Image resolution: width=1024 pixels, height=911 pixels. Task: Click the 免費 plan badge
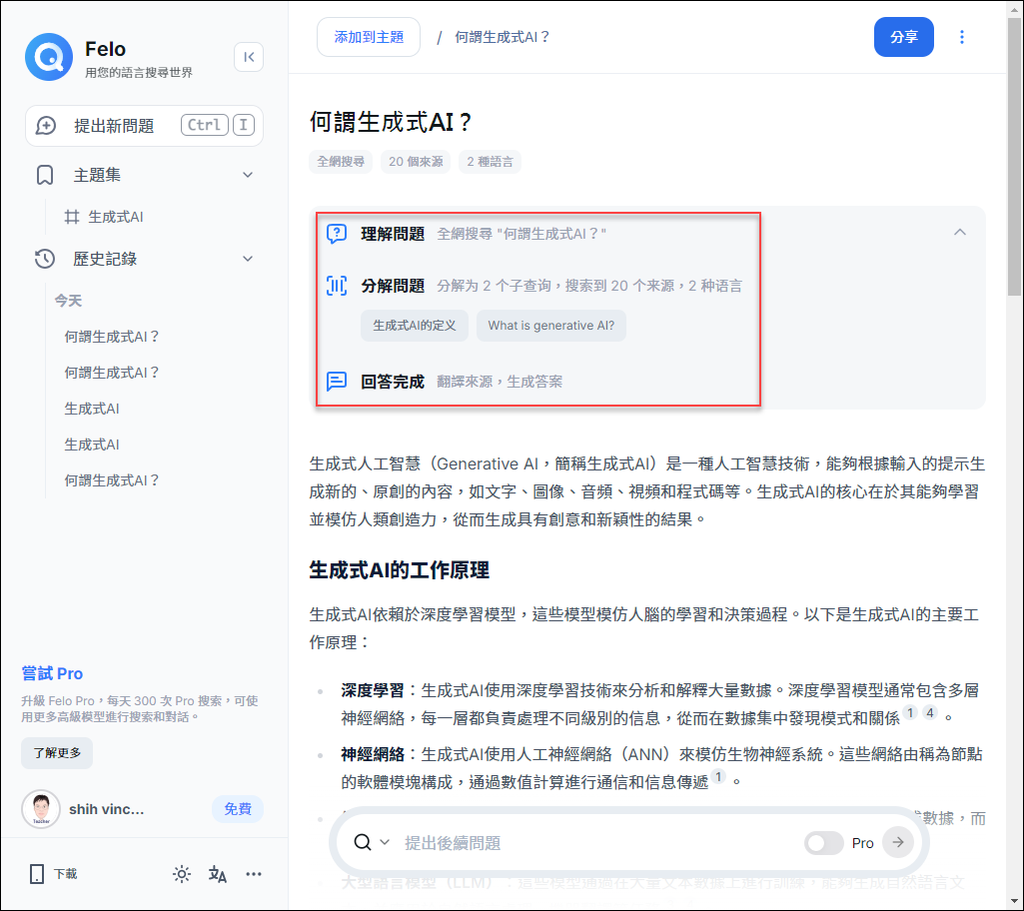238,809
